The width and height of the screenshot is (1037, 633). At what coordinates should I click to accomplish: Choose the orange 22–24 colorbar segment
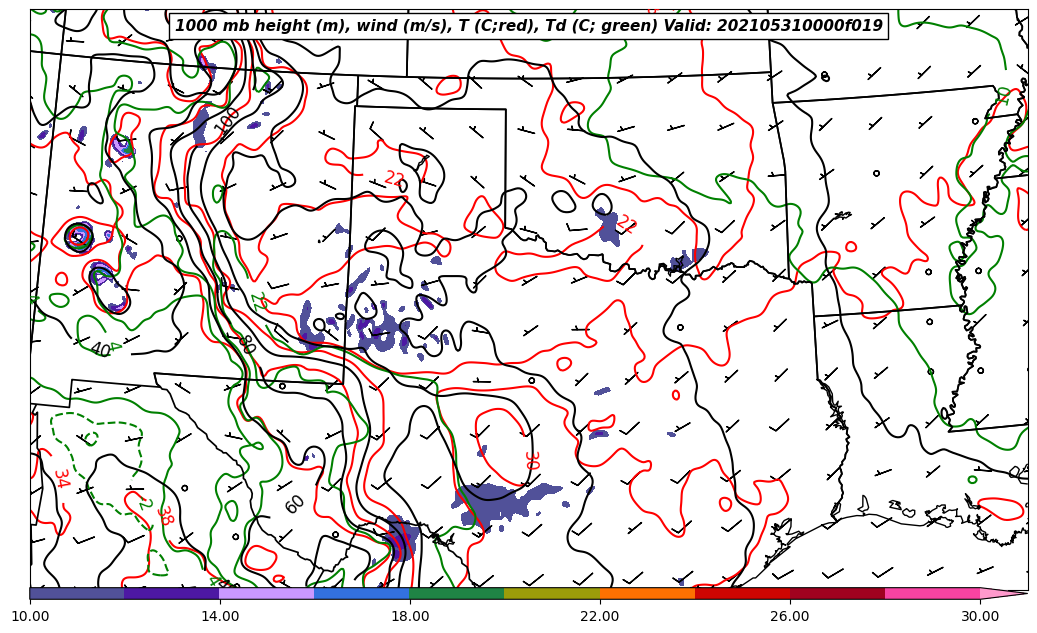(647, 593)
